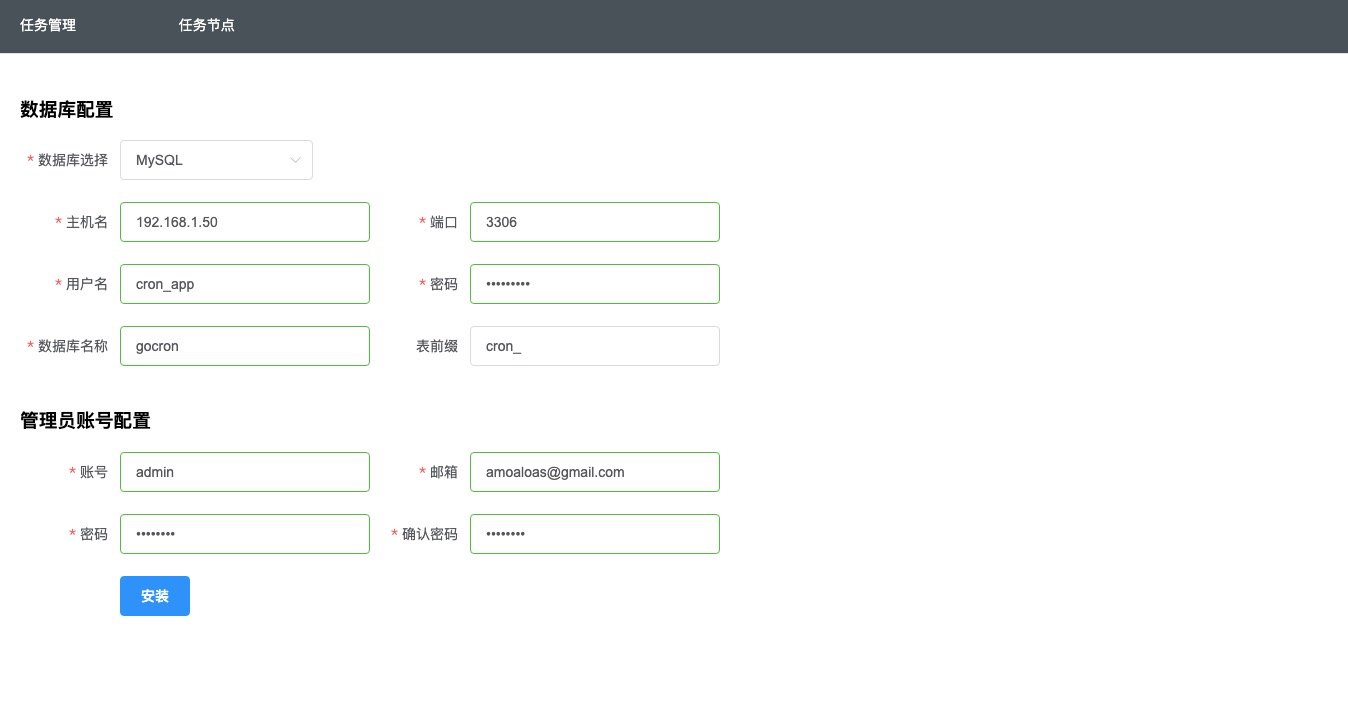The image size is (1348, 702).
Task: Focus the 数据库名称 field with gocron
Action: pyautogui.click(x=244, y=346)
